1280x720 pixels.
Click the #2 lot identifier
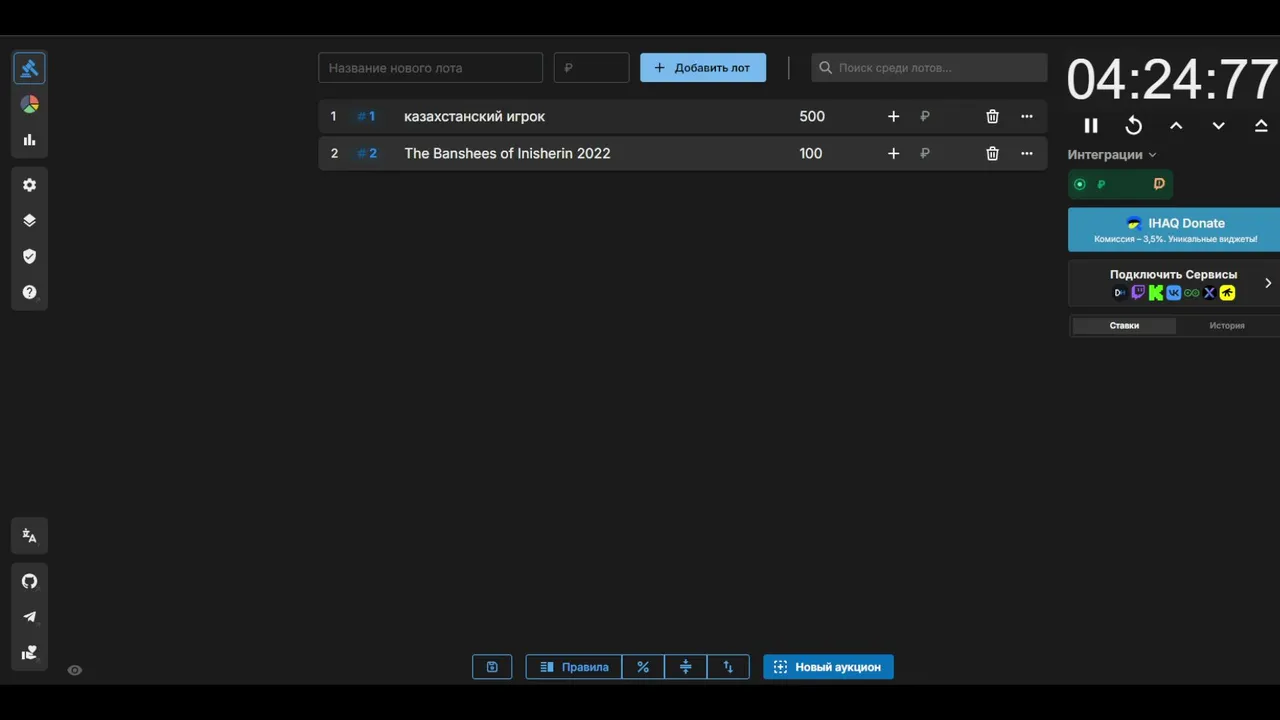click(367, 154)
